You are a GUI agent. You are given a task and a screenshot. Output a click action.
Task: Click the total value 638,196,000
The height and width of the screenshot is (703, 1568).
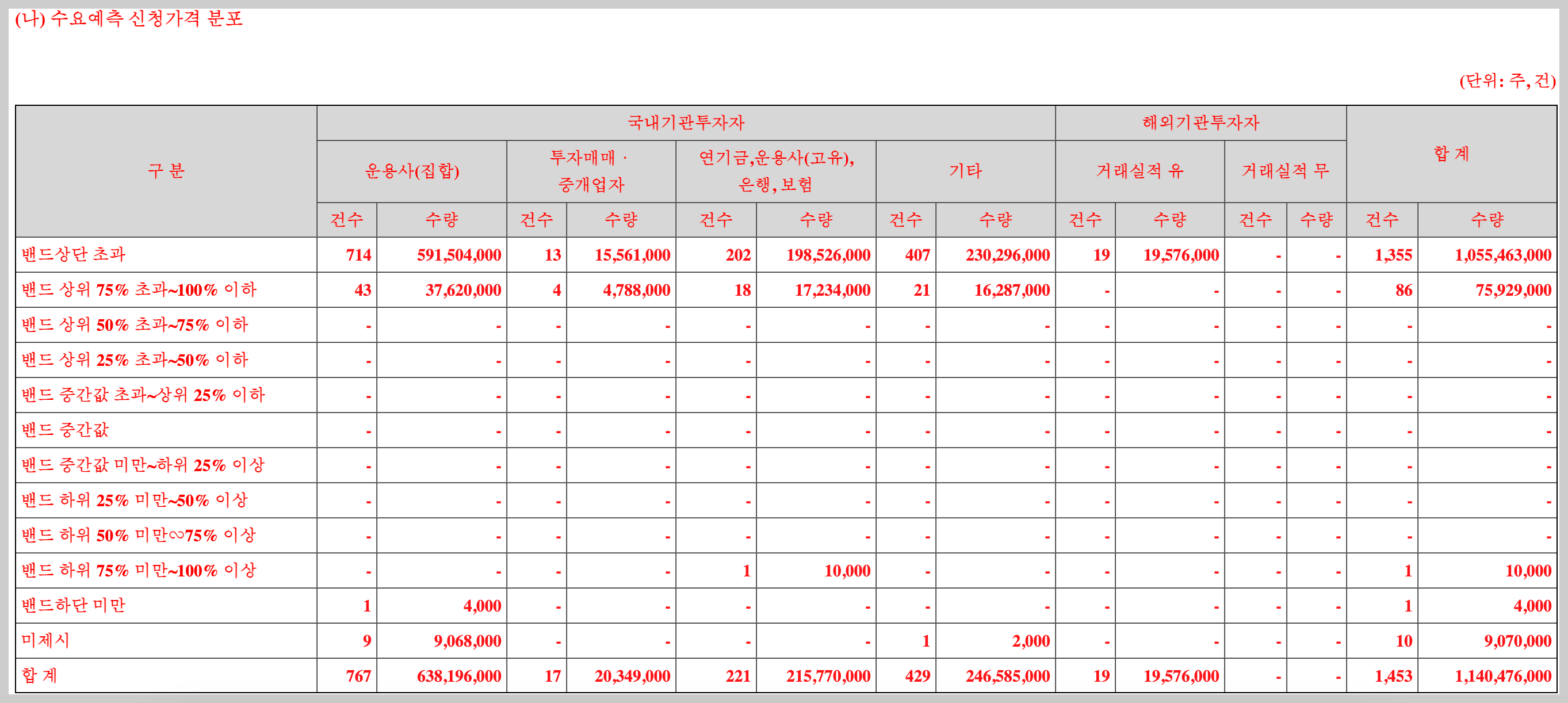(x=459, y=676)
